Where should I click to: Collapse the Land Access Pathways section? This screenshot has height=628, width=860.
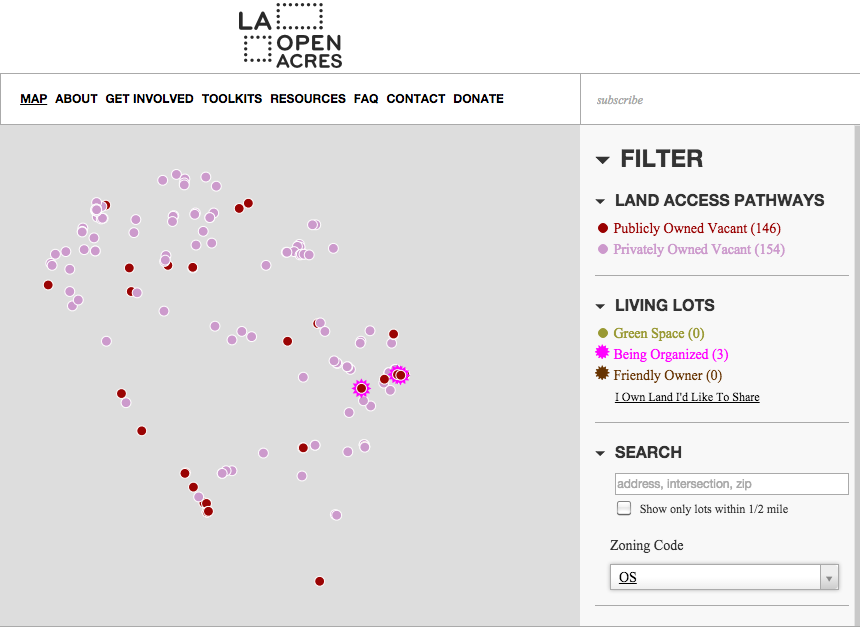(x=601, y=201)
